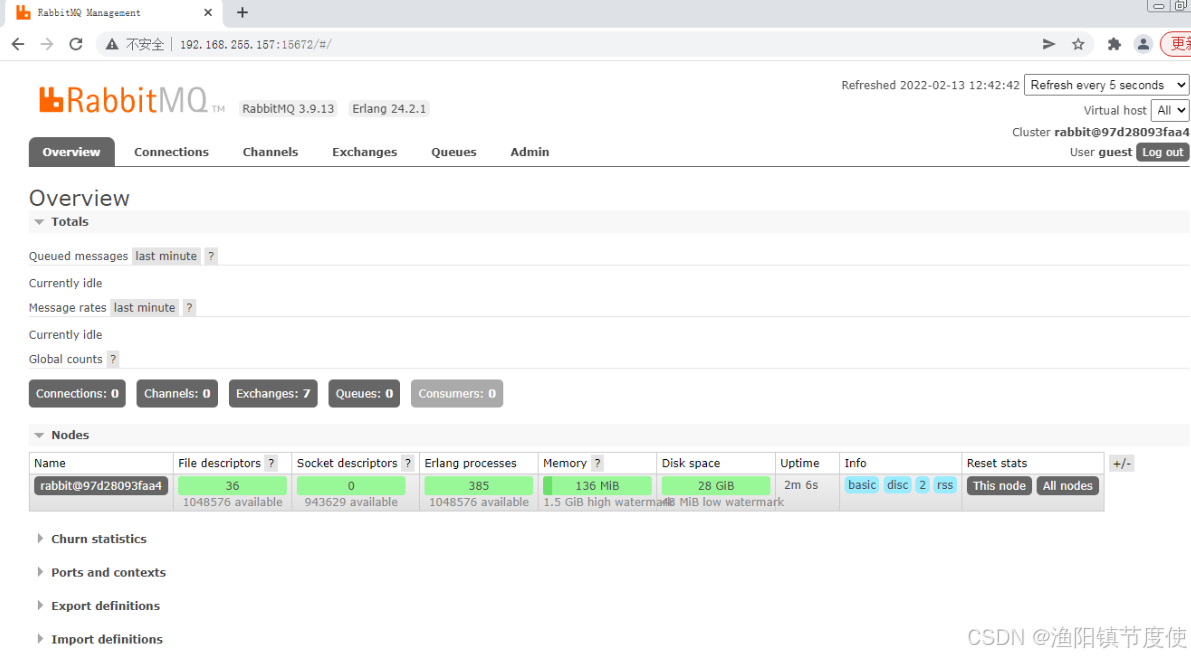Viewport: 1191px width, 657px height.
Task: Click the RabbitMQ 3.9.13 version label
Action: [x=288, y=109]
